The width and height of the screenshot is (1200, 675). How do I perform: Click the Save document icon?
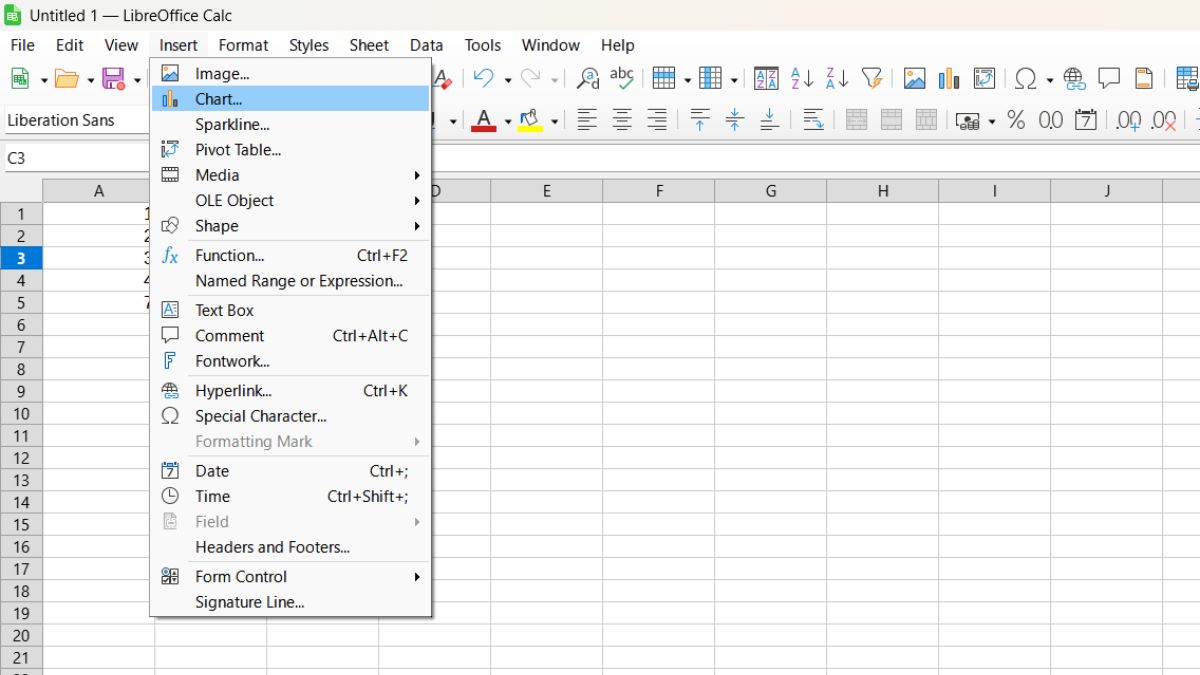pyautogui.click(x=113, y=78)
